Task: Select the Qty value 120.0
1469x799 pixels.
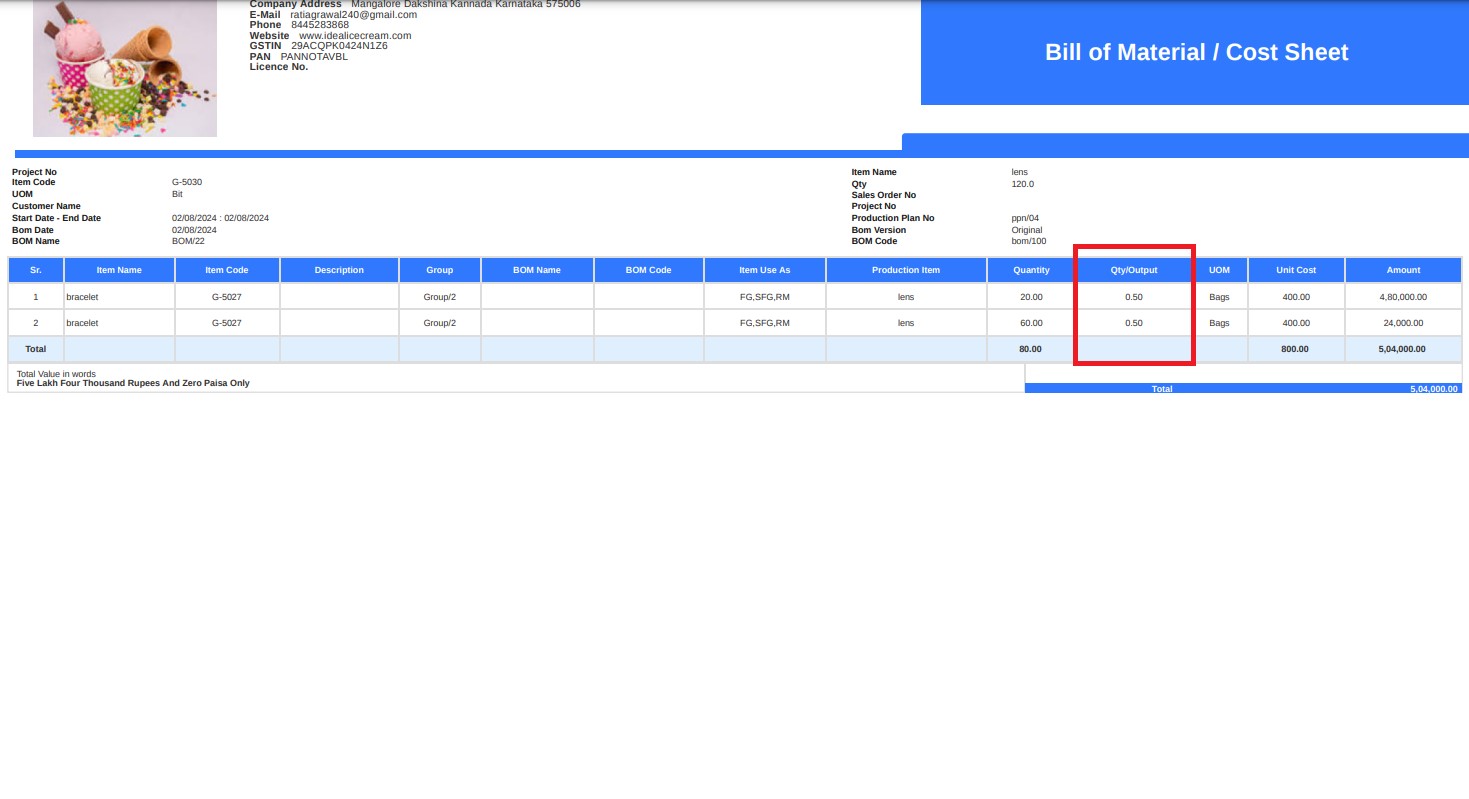Action: point(1023,184)
